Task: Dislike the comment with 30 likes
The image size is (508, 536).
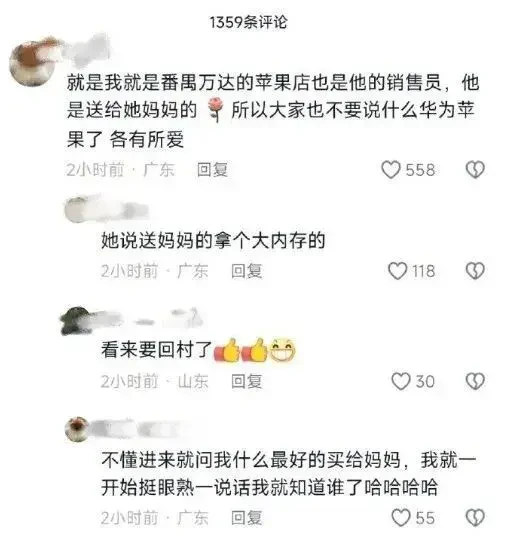Action: click(x=475, y=381)
